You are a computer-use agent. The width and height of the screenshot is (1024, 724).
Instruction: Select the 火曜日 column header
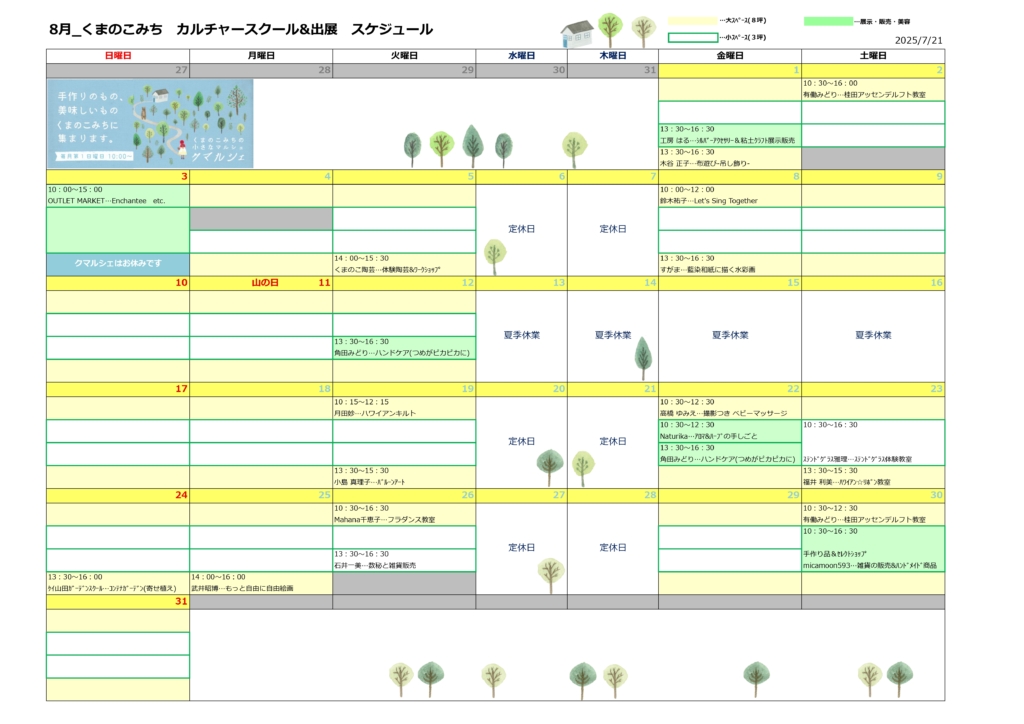[x=404, y=56]
